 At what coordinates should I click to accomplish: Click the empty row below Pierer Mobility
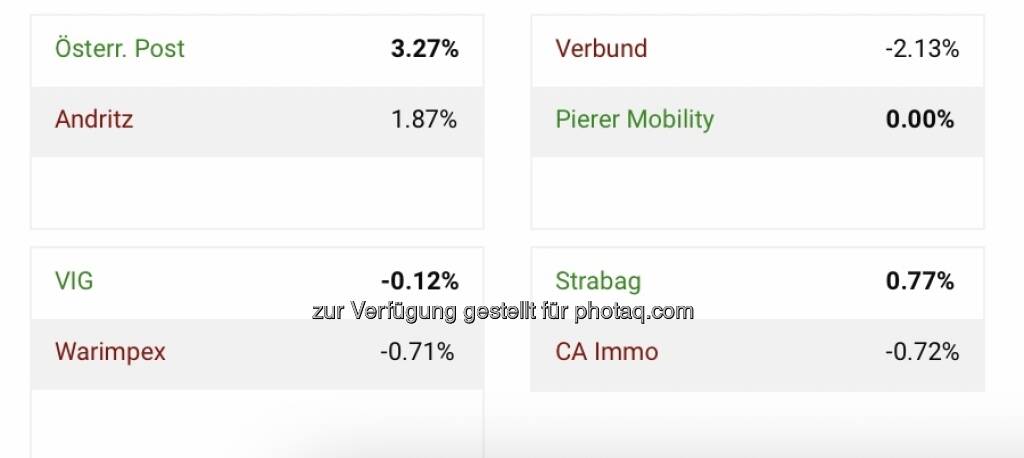click(x=757, y=192)
